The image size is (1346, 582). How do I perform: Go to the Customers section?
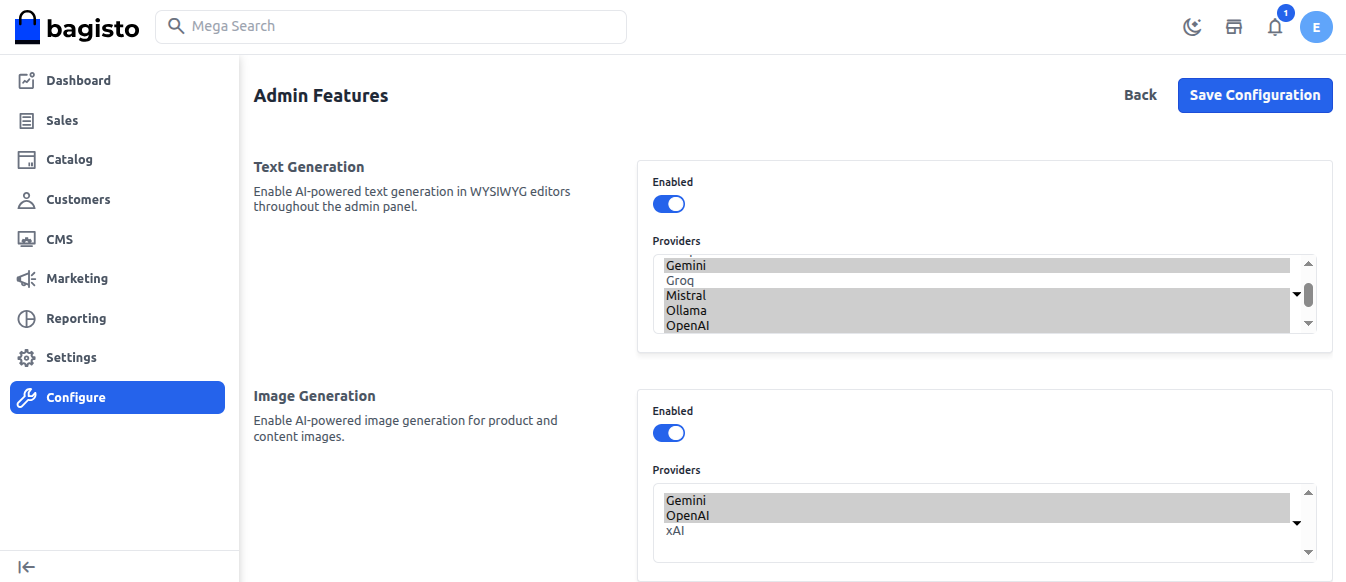coord(78,200)
